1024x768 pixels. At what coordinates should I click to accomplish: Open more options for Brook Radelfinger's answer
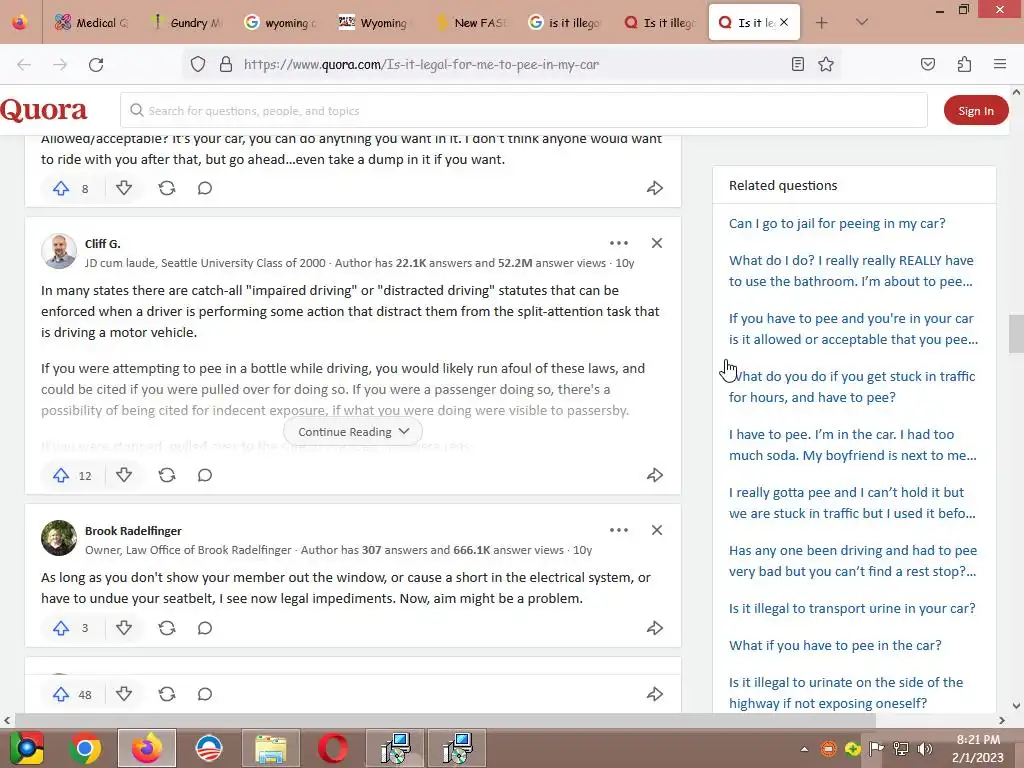619,530
